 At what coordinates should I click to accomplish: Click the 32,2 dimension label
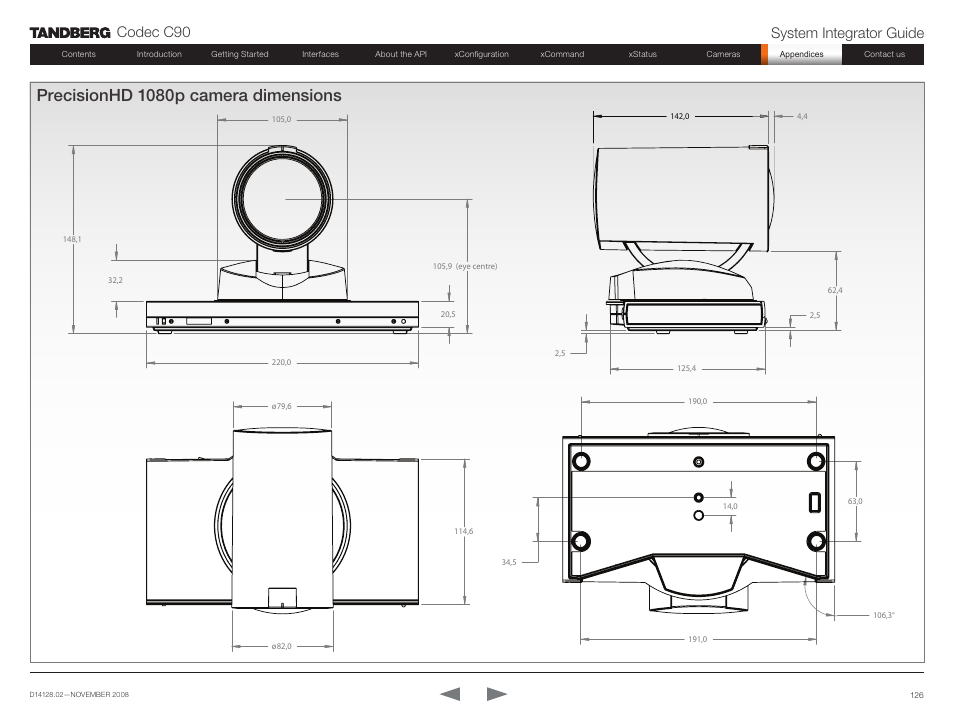coord(115,280)
